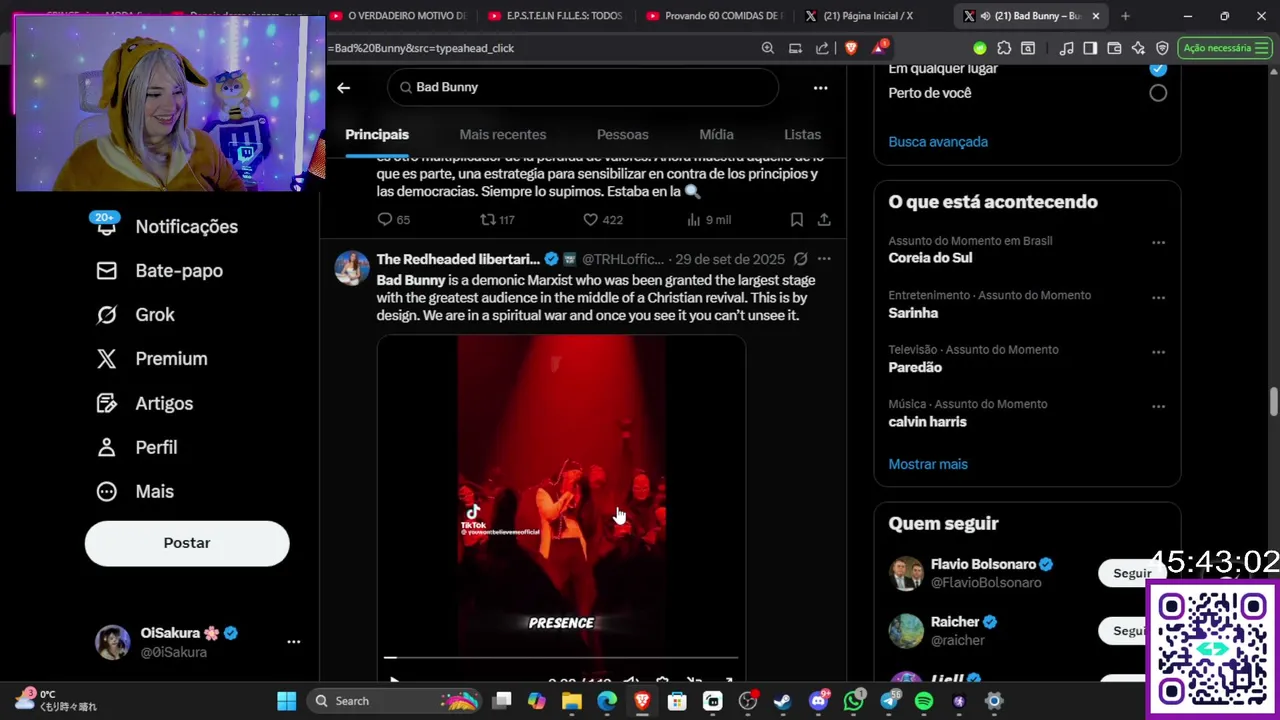Go back using the arrow beside search
The height and width of the screenshot is (720, 1280).
point(343,88)
